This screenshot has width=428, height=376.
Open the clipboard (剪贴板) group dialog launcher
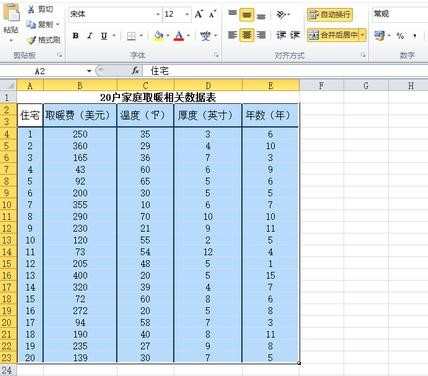(60, 56)
